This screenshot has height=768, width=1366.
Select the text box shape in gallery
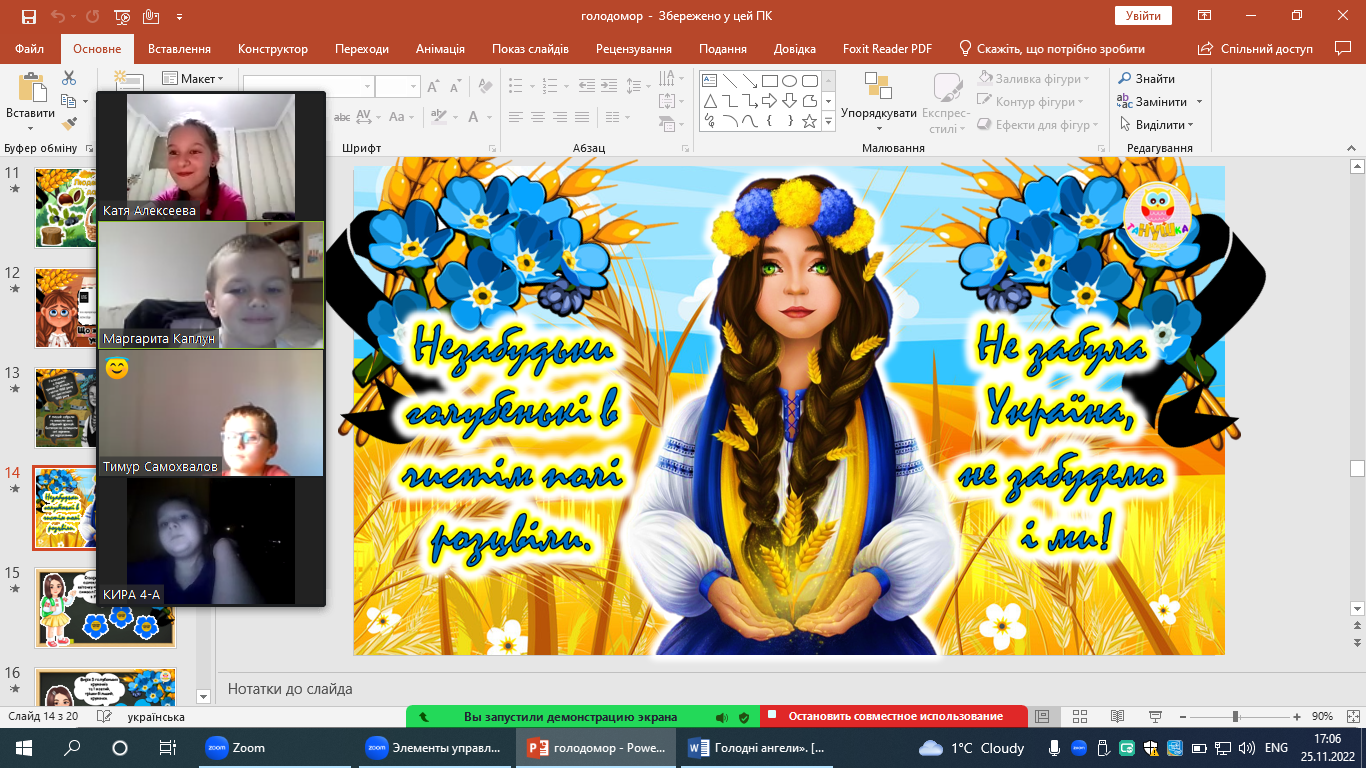coord(710,81)
